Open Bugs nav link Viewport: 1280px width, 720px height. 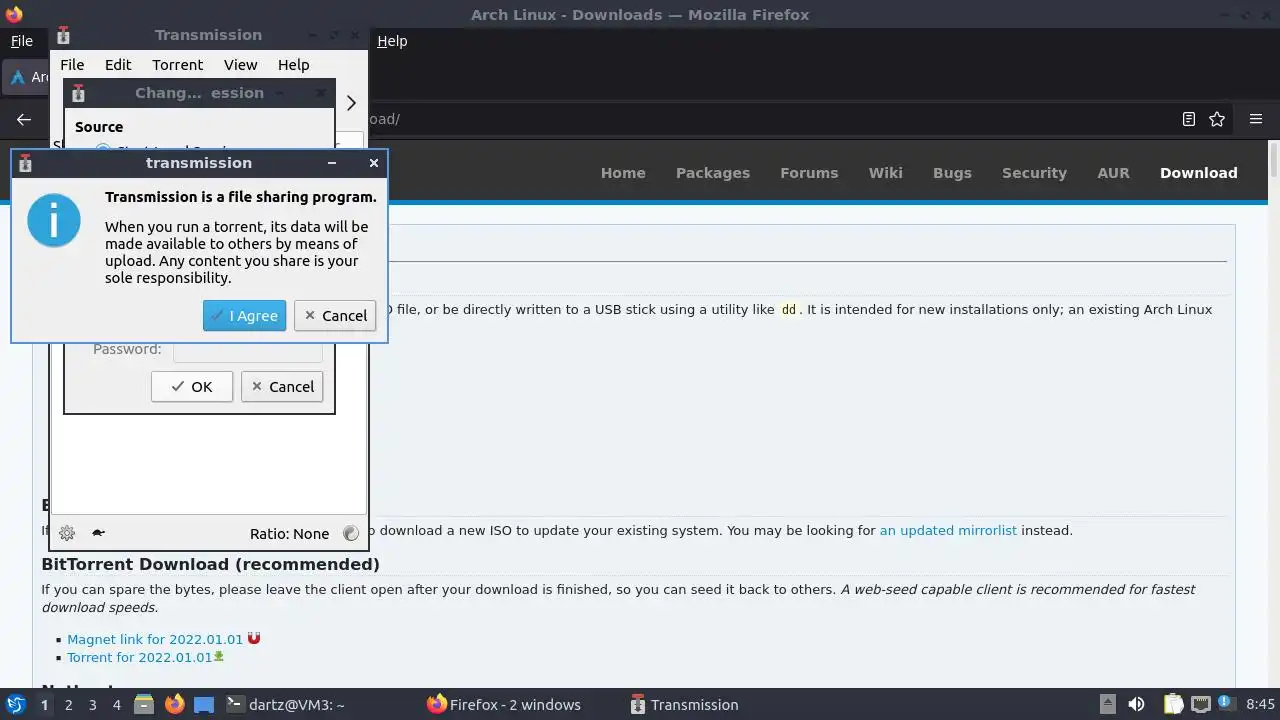click(x=952, y=173)
